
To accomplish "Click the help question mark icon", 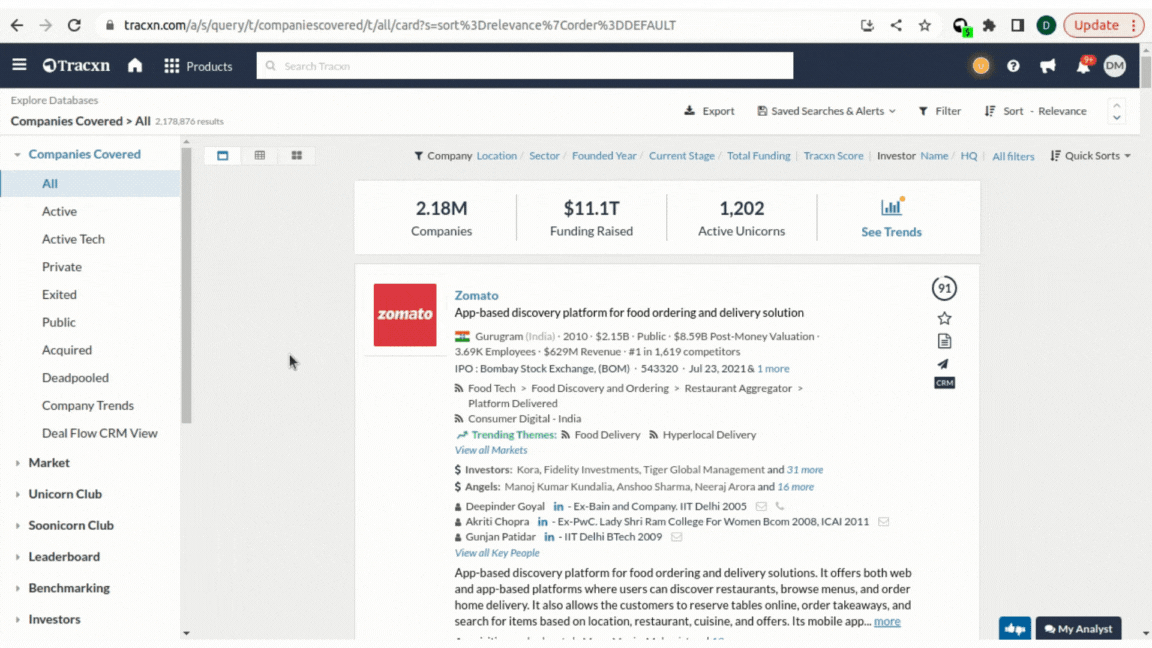I will click(x=1013, y=66).
